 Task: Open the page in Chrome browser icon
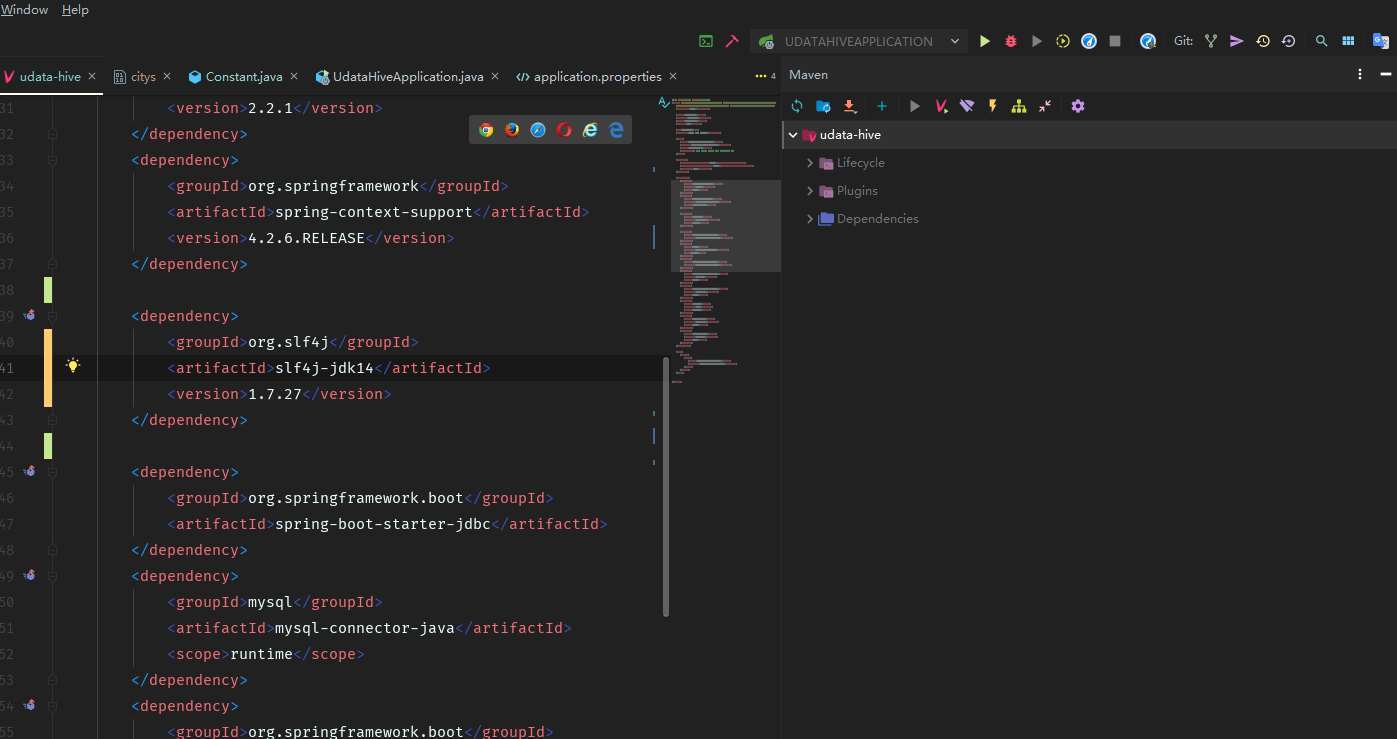486,130
